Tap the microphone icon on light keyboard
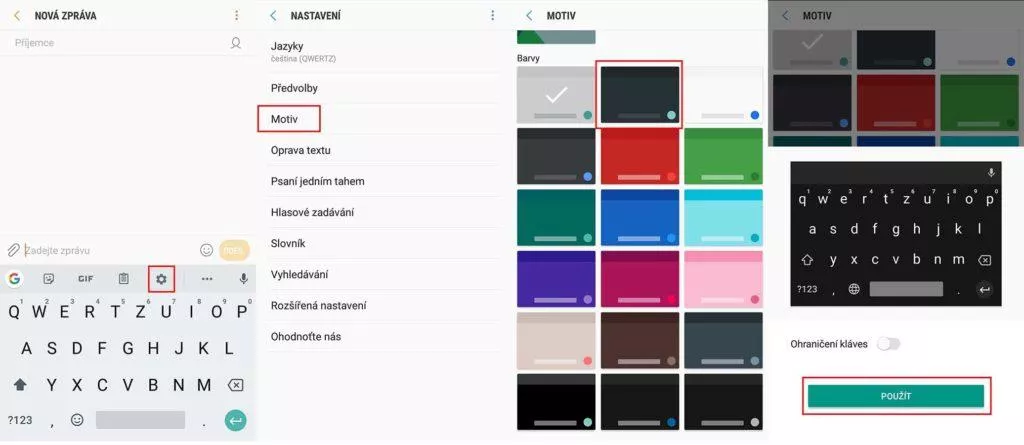1024x445 pixels. click(244, 279)
